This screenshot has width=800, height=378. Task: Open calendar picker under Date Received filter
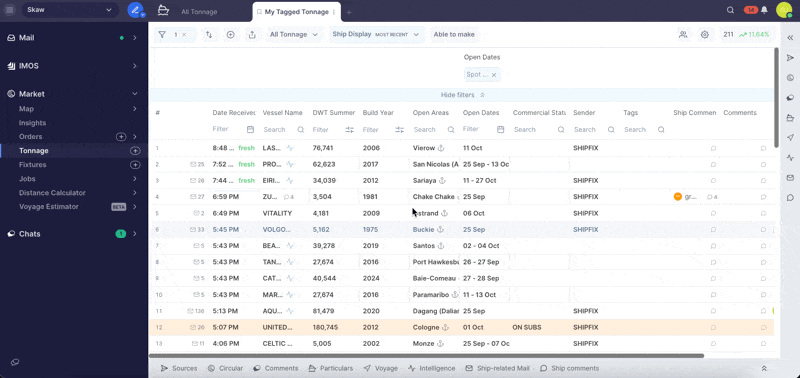tap(250, 130)
